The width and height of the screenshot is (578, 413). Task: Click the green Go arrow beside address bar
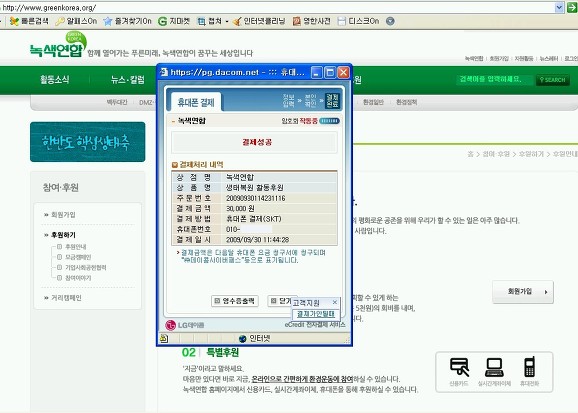(x=572, y=7)
